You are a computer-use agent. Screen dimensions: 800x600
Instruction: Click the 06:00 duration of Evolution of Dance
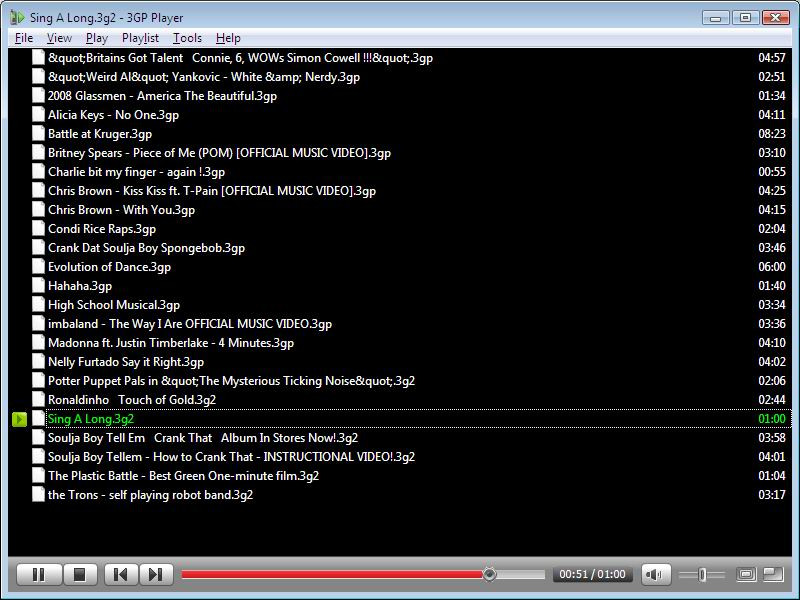tap(772, 267)
